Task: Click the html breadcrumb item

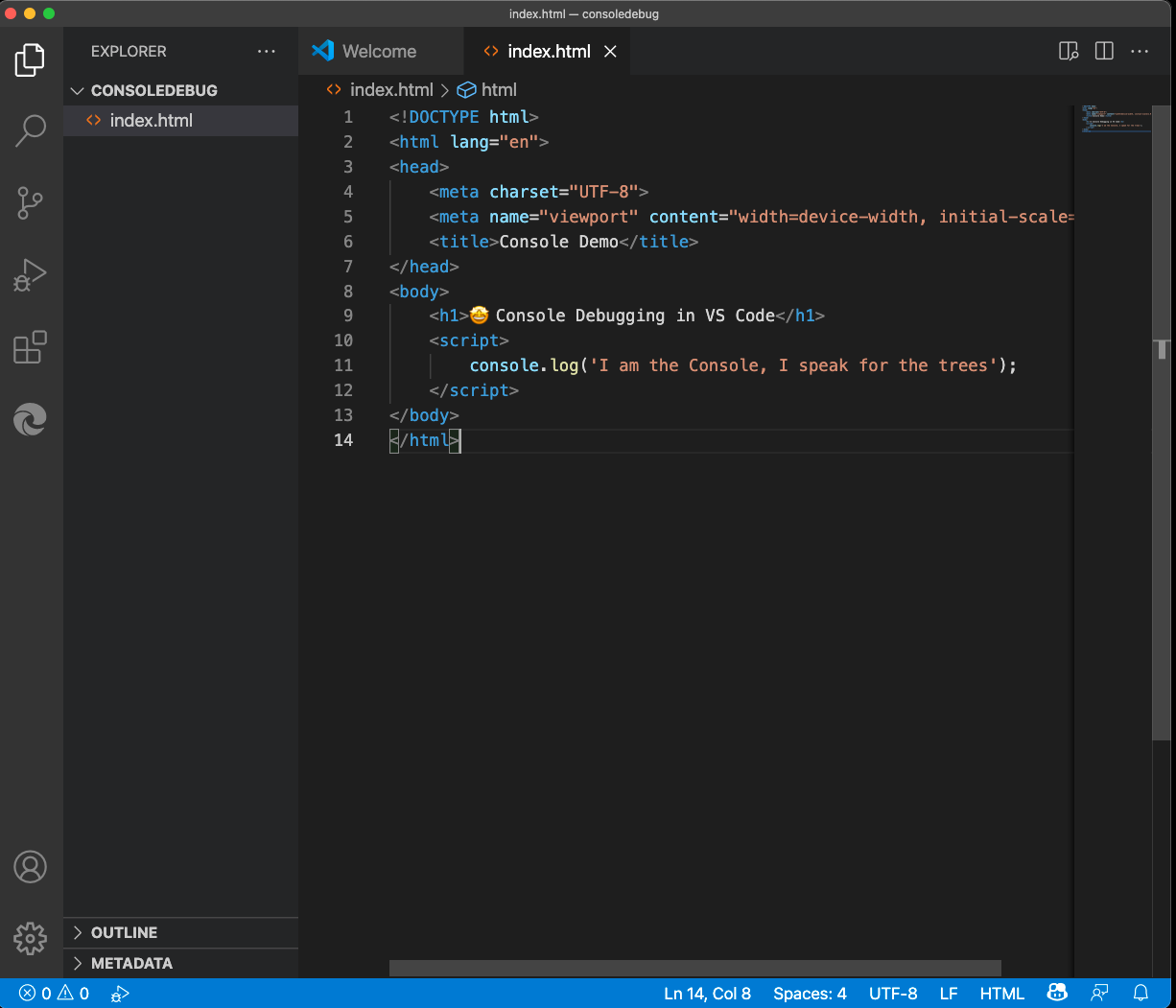Action: [x=487, y=90]
